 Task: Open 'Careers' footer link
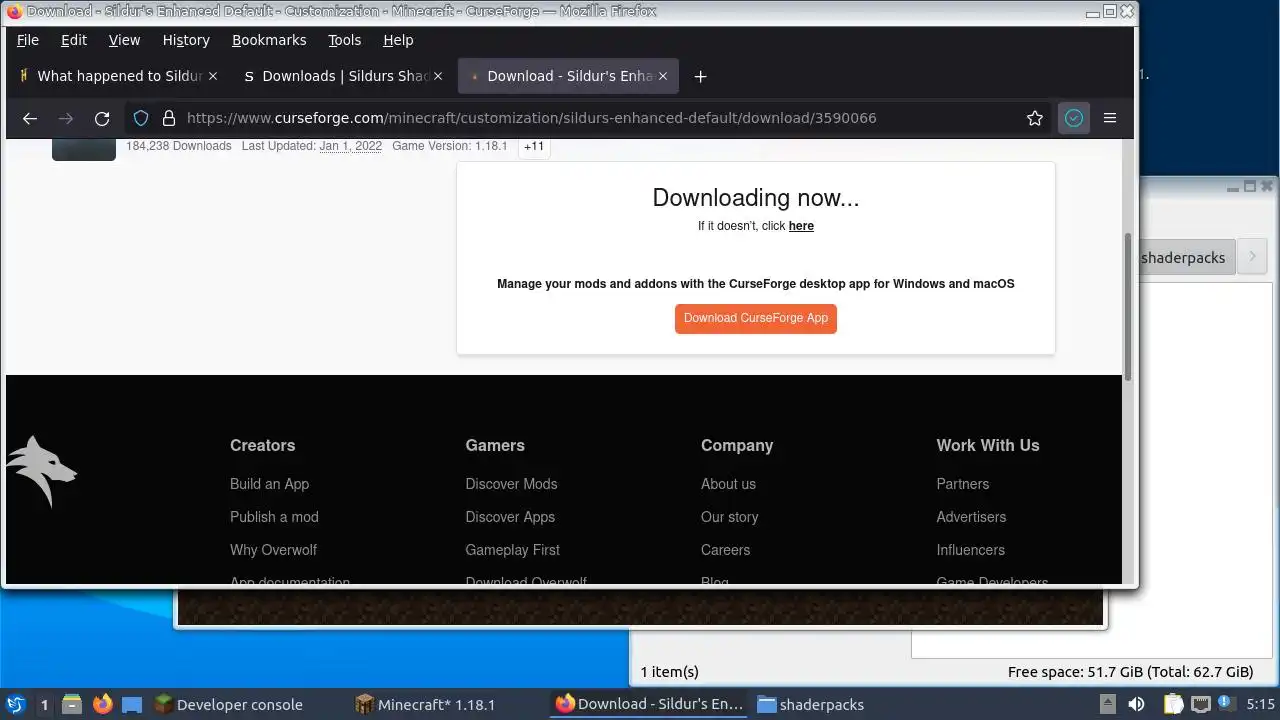click(x=725, y=550)
